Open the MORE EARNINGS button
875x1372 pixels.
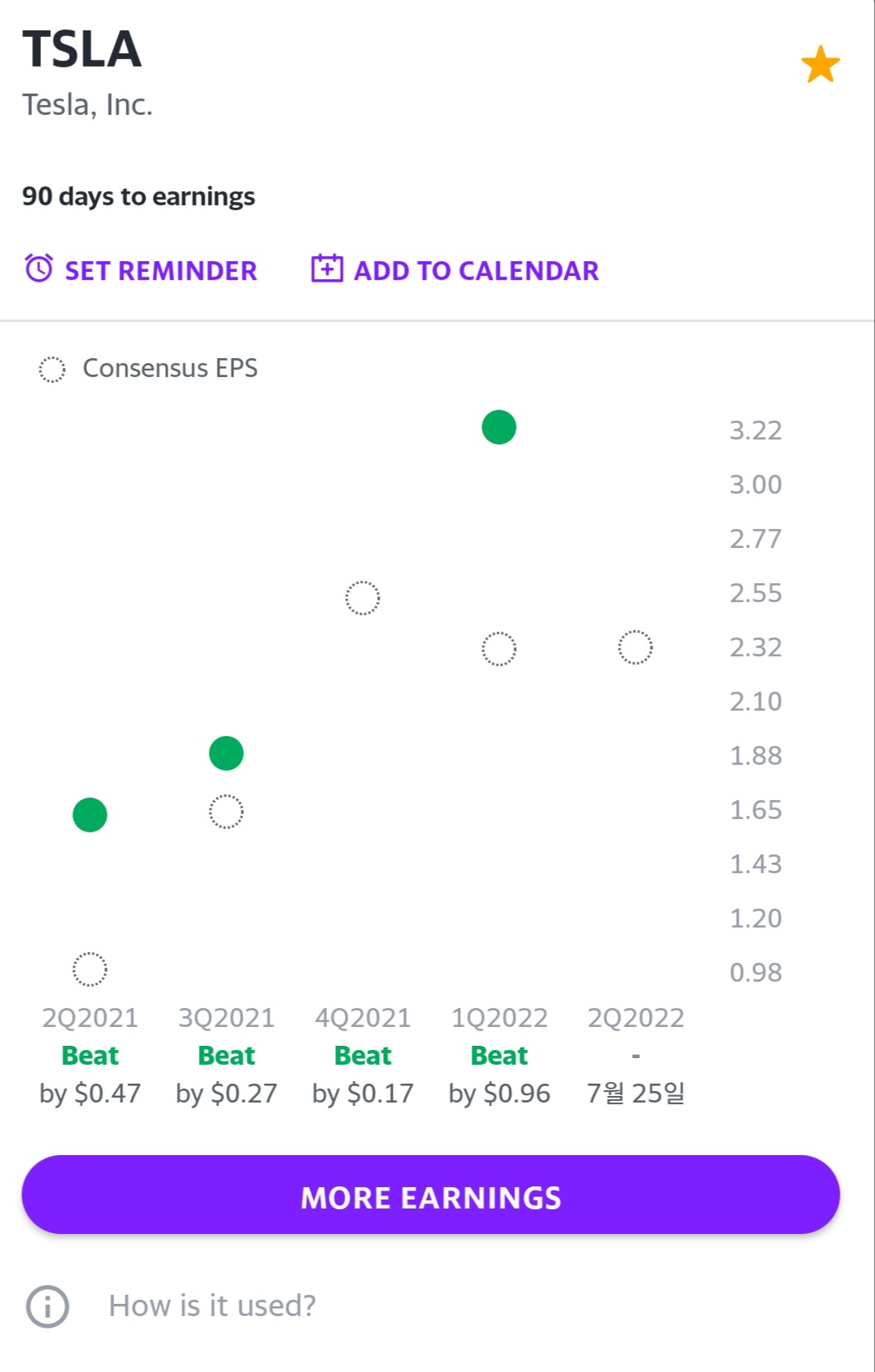coord(431,1195)
